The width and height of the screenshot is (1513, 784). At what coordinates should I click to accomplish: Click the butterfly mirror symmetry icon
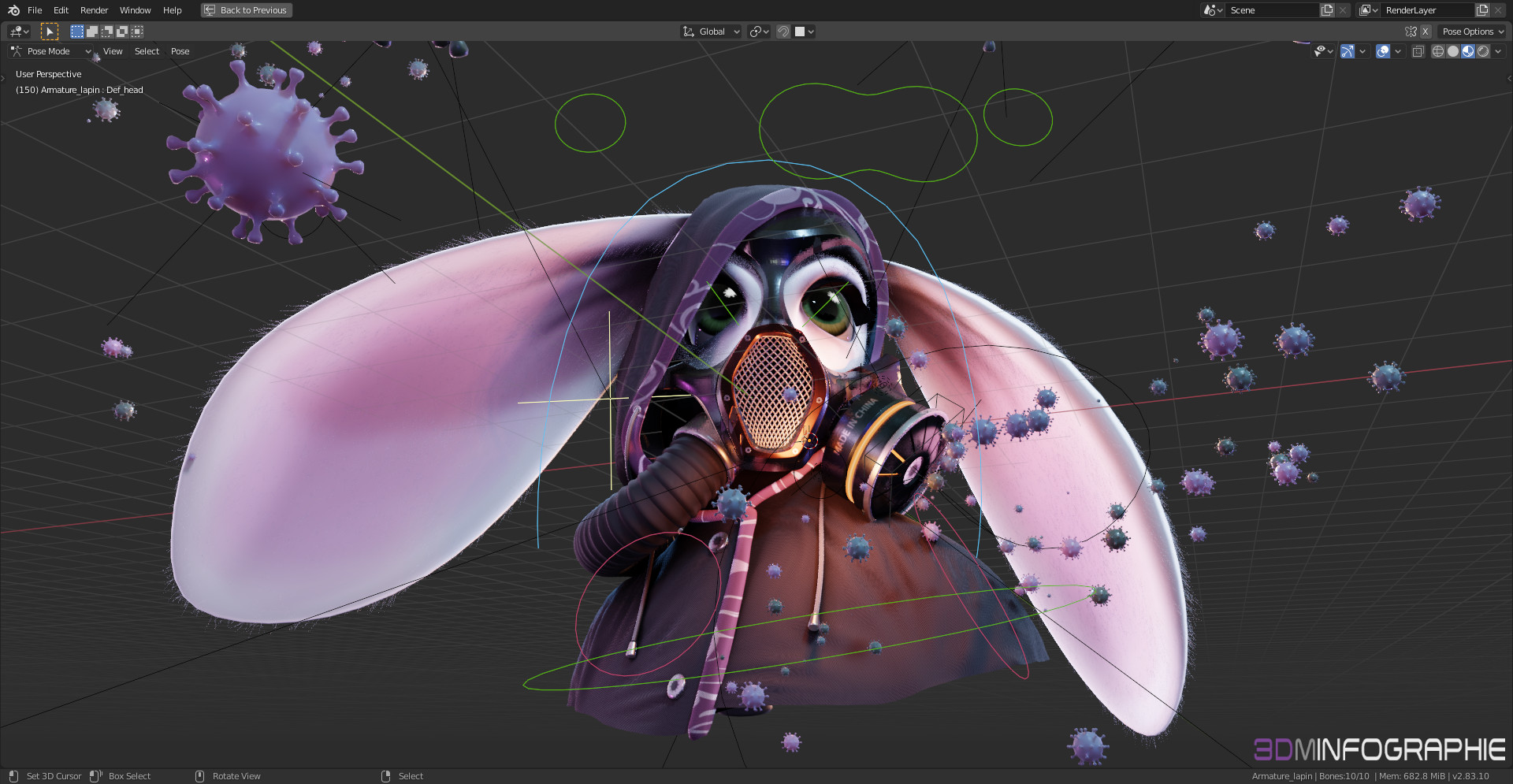coord(1411,32)
